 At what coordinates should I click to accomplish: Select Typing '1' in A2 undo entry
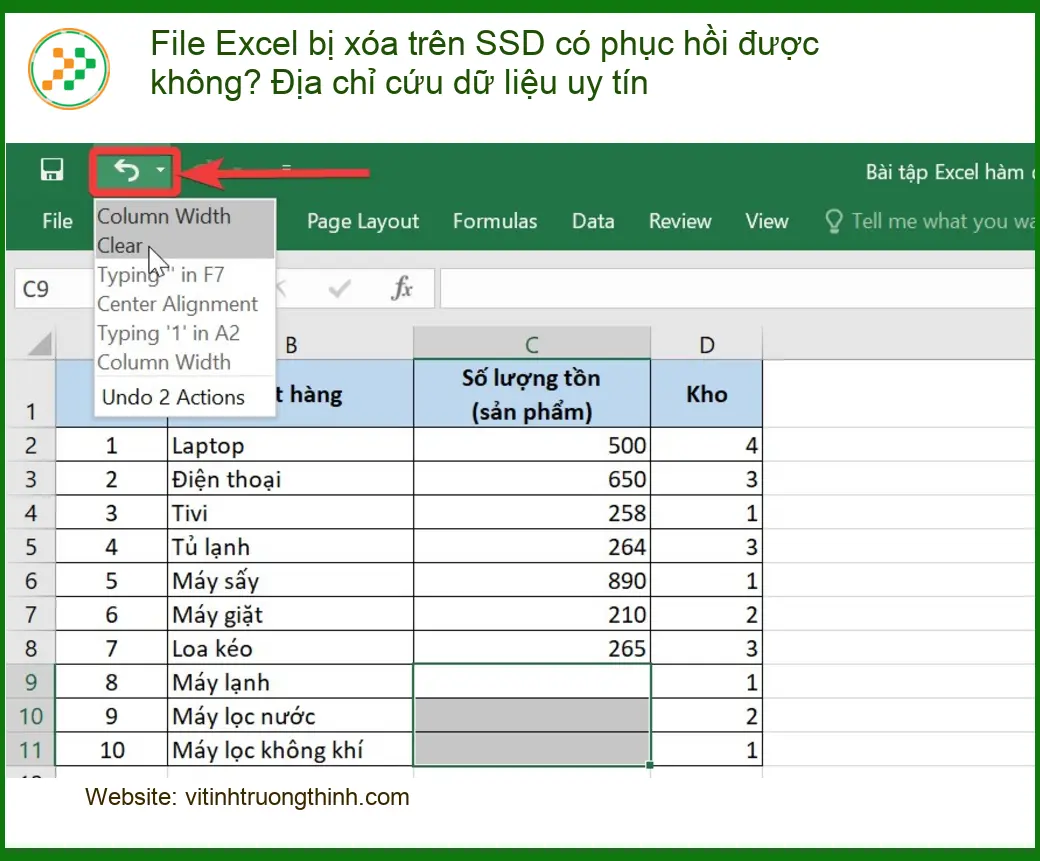click(x=185, y=332)
